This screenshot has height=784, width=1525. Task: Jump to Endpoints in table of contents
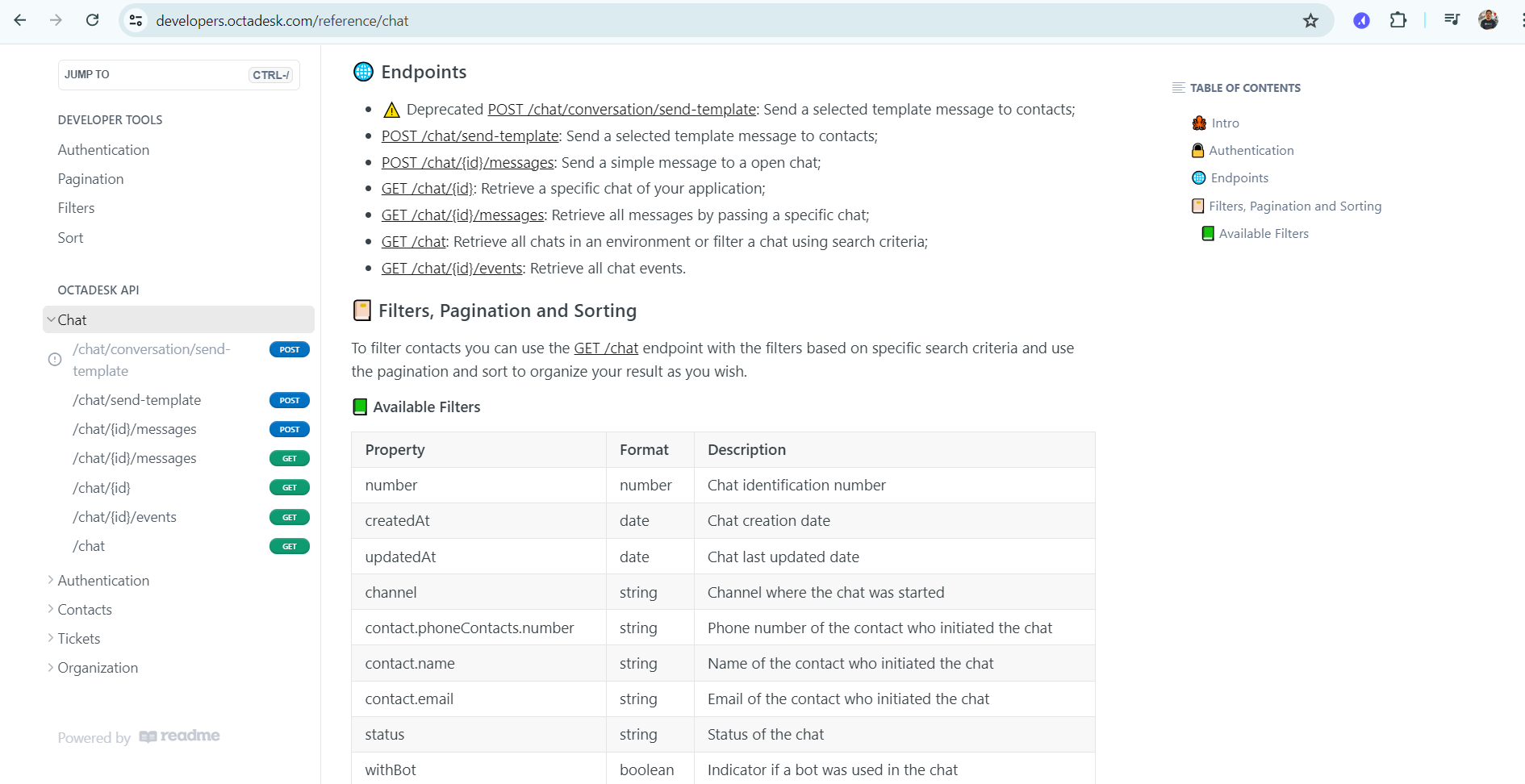coord(1239,177)
